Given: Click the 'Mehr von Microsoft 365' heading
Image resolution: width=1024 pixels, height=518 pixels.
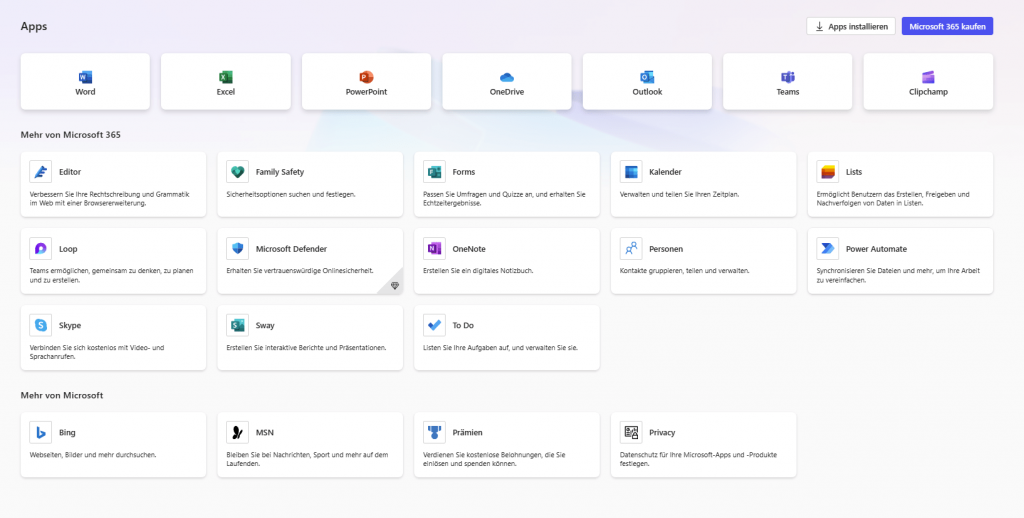Looking at the screenshot, I should (x=71, y=135).
